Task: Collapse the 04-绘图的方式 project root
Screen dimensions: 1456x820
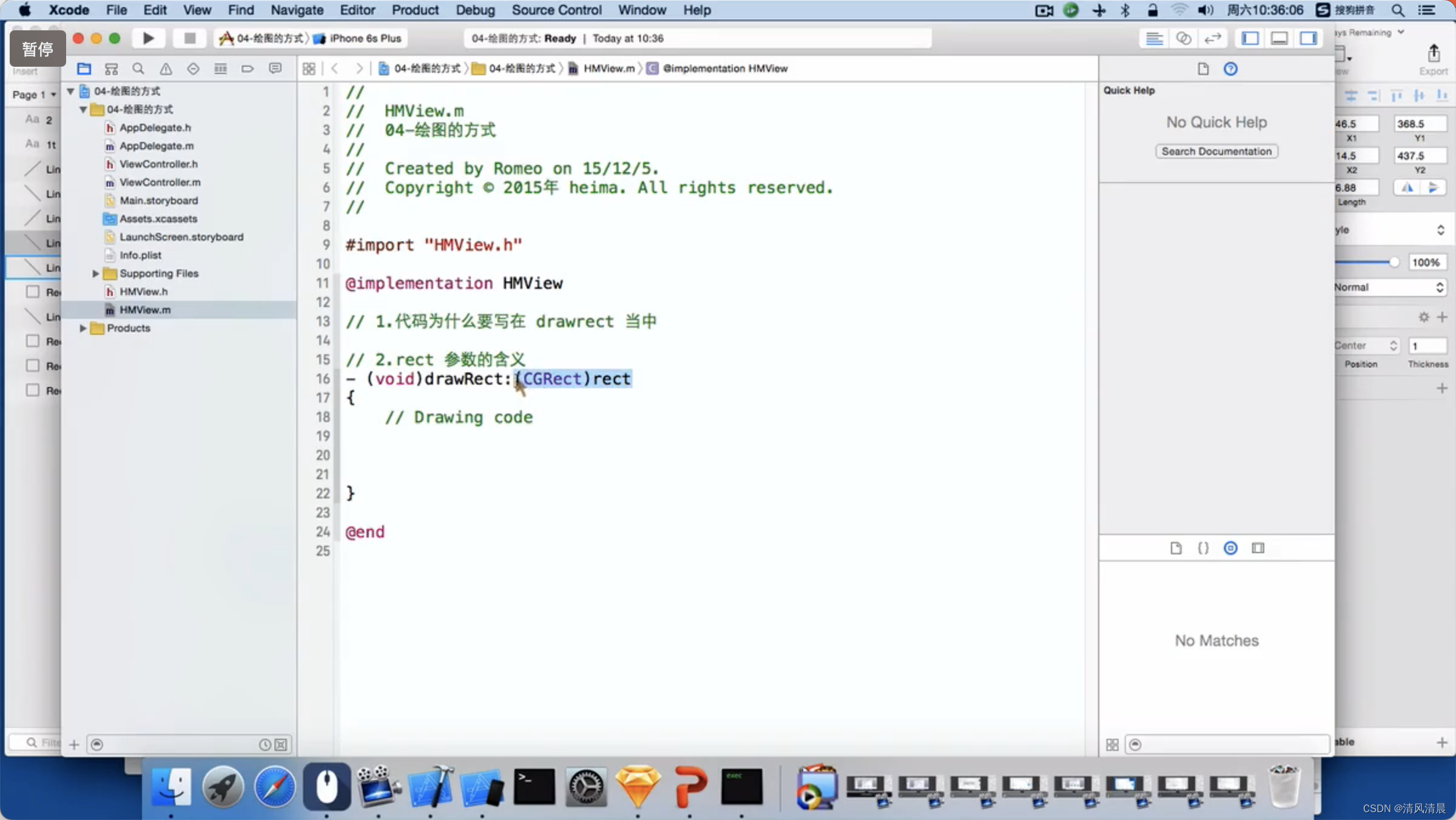Action: [x=70, y=91]
